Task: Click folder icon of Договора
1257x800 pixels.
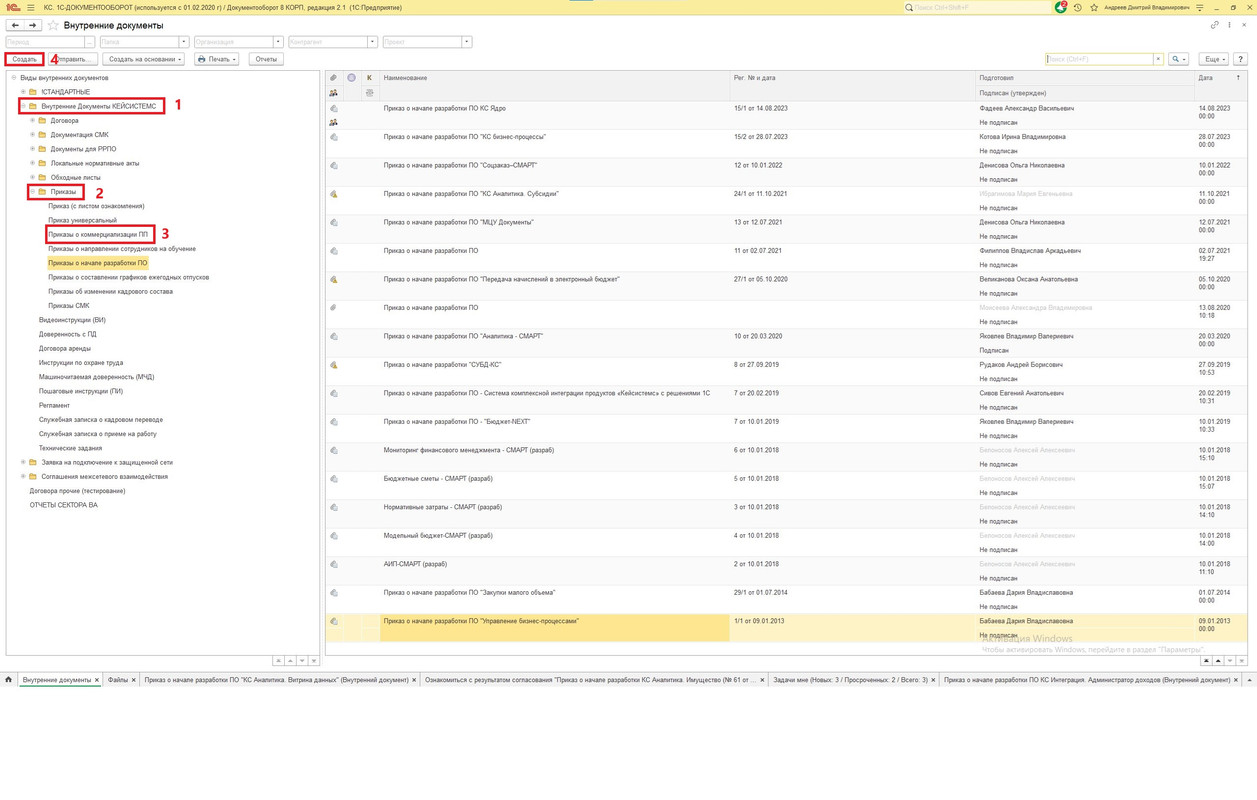Action: 42,120
